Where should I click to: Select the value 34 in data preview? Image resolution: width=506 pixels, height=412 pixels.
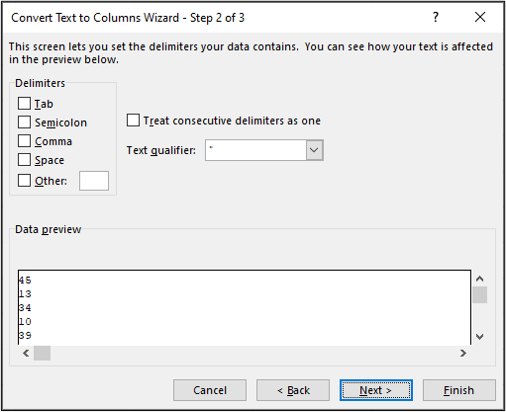pyautogui.click(x=25, y=307)
